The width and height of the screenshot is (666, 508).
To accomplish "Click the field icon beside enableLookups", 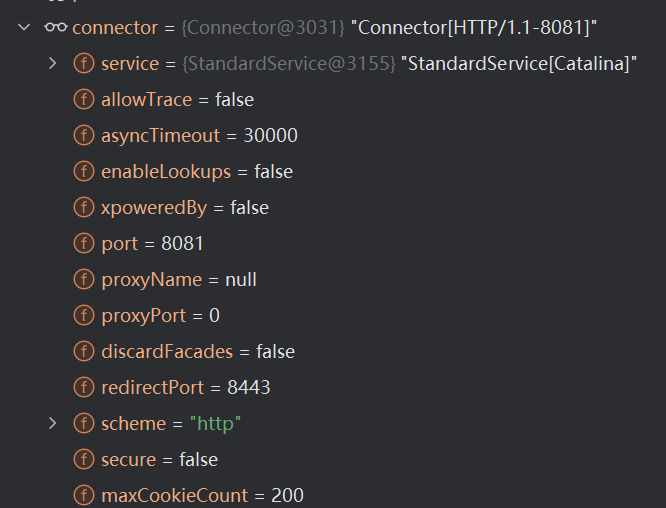I will (84, 172).
